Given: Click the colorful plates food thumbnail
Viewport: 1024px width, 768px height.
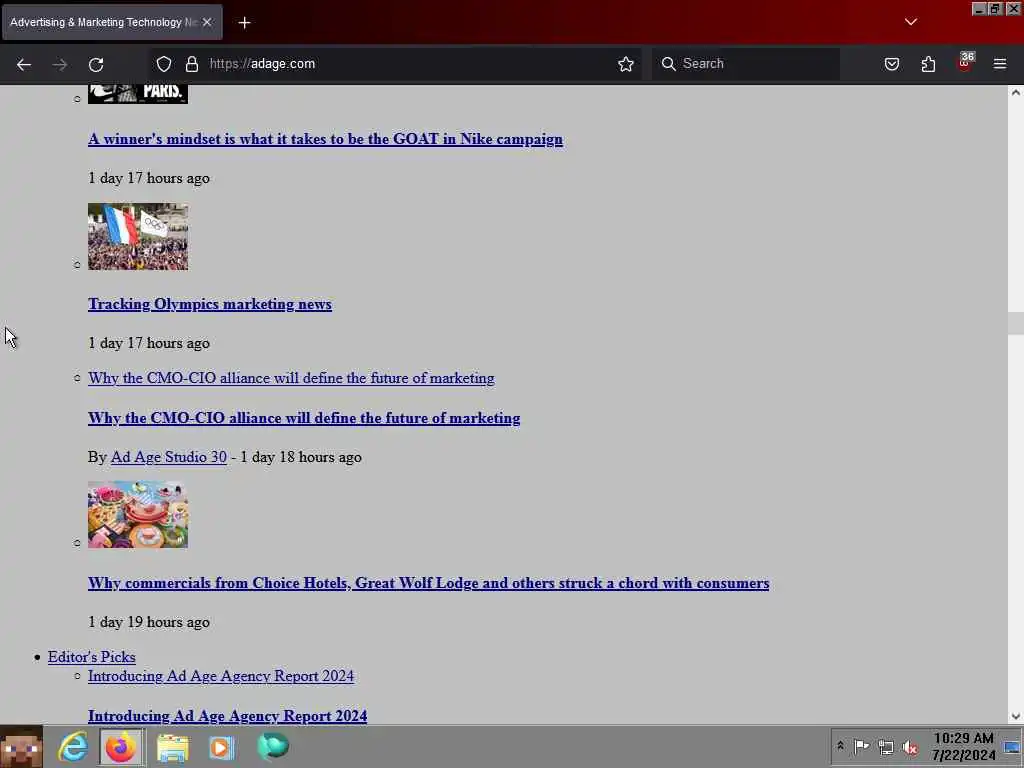Looking at the screenshot, I should click(138, 515).
